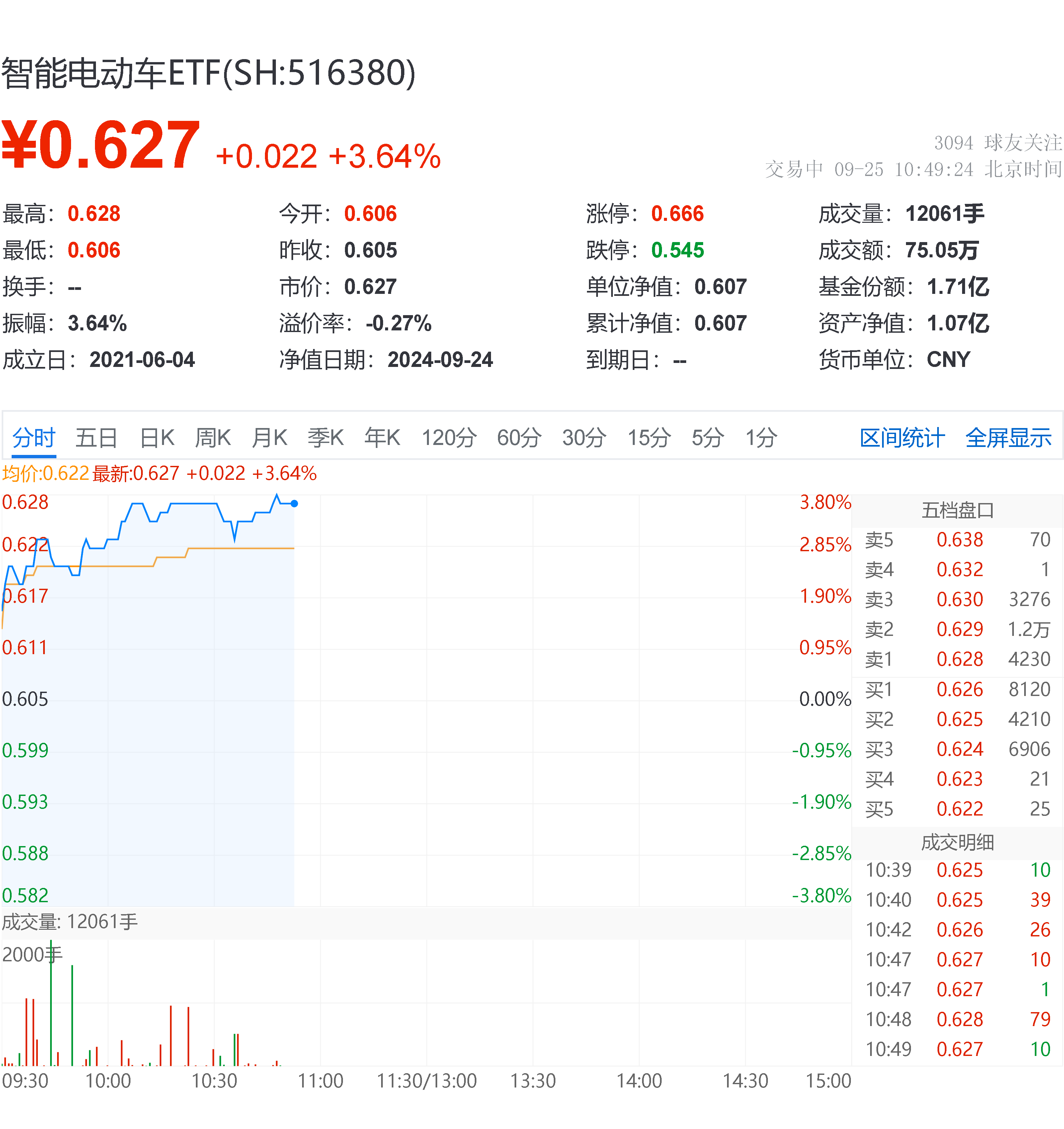1064x1129 pixels.
Task: Click the 净值日期 date 2024-09-24
Action: pyautogui.click(x=440, y=360)
